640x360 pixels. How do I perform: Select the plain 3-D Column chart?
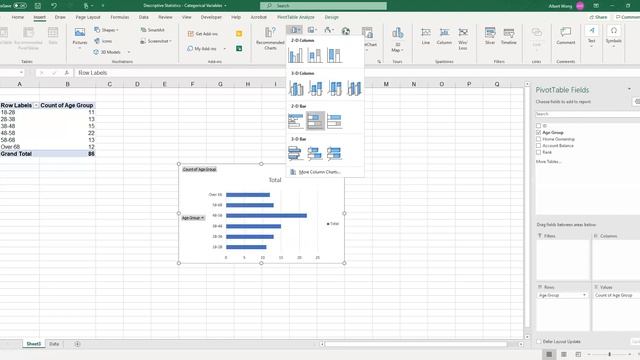354,88
